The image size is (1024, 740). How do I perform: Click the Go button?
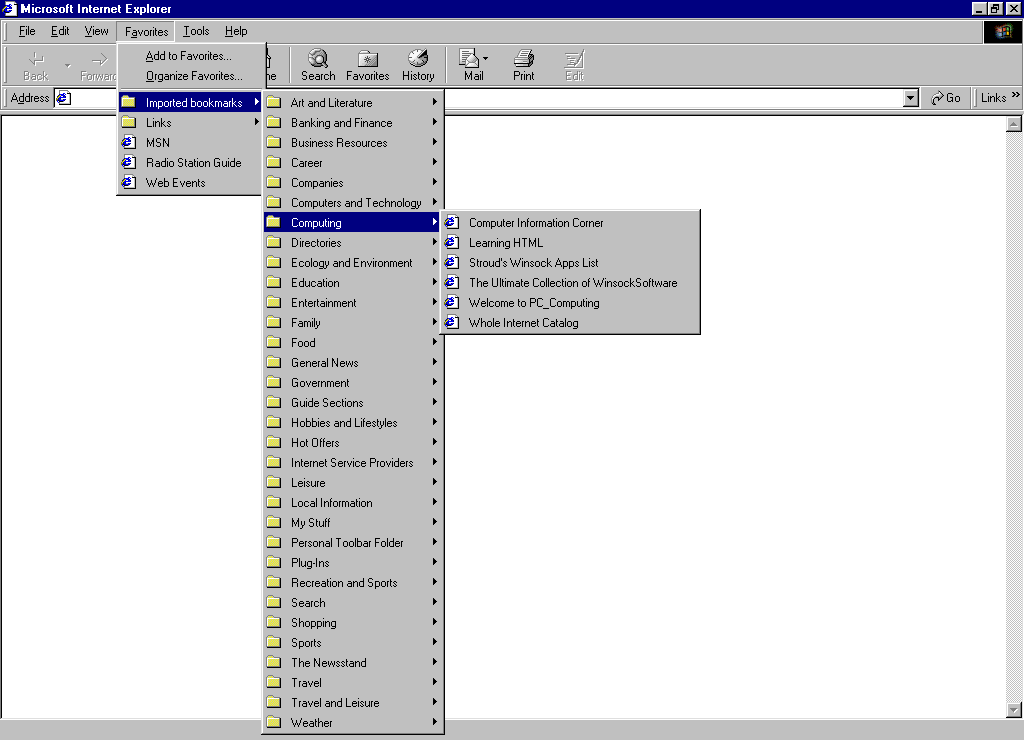[946, 98]
